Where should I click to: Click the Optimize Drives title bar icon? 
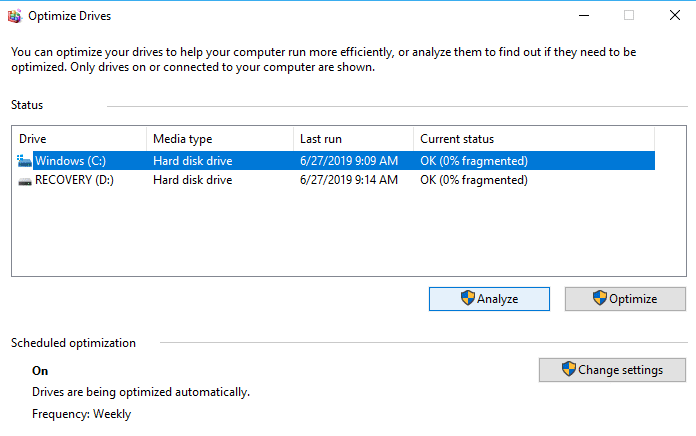coord(13,16)
